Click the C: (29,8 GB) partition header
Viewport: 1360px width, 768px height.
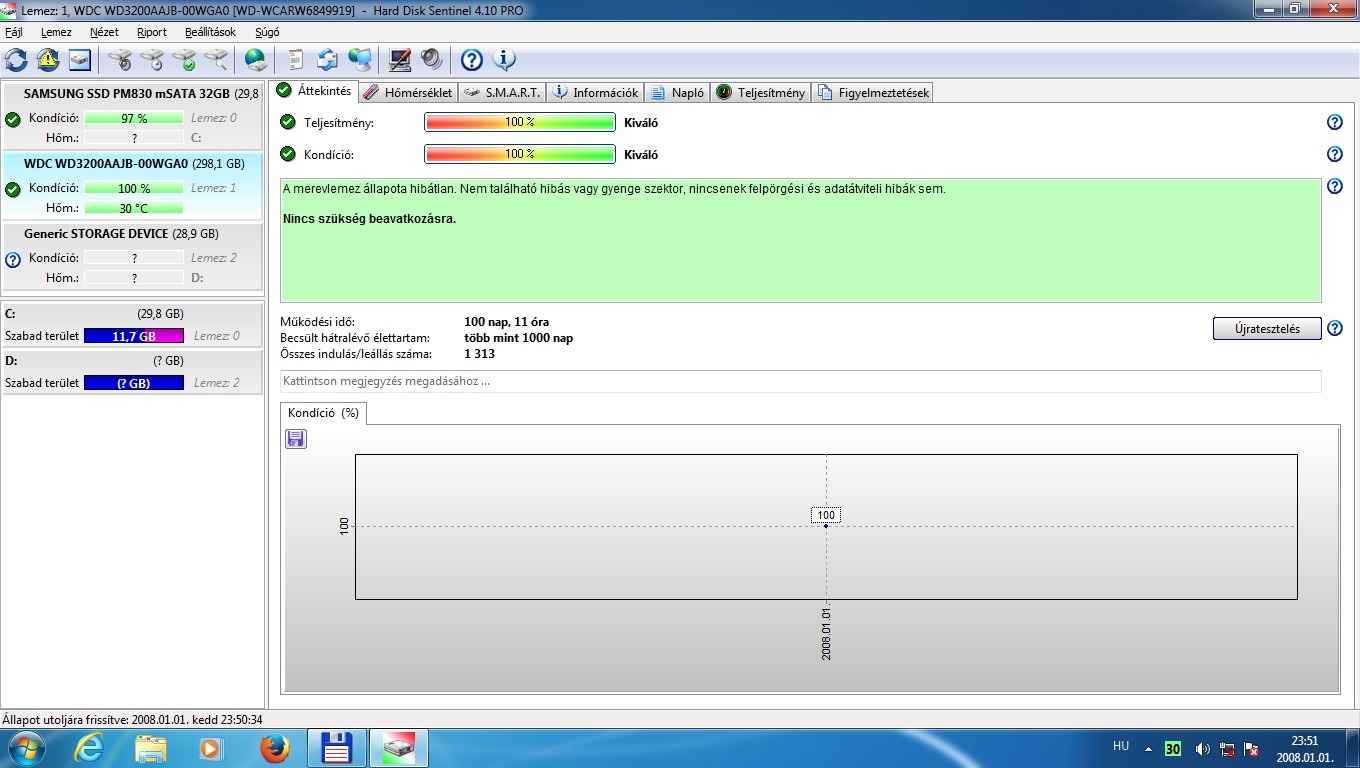point(133,313)
